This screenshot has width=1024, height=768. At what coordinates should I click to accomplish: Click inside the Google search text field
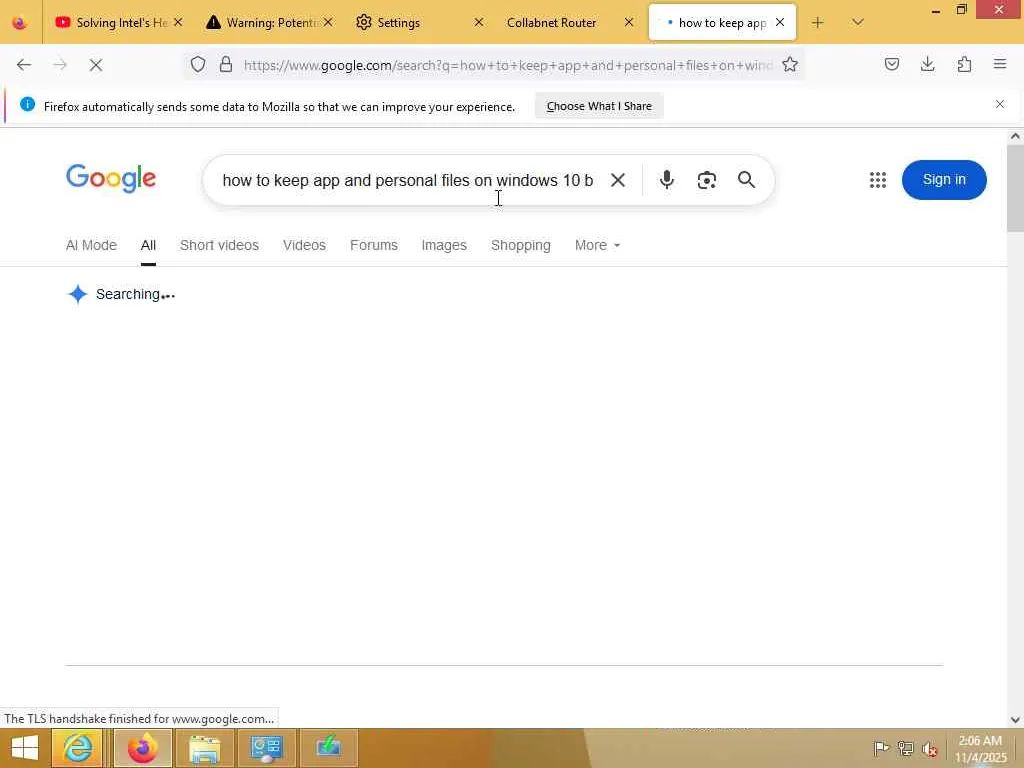pos(408,180)
